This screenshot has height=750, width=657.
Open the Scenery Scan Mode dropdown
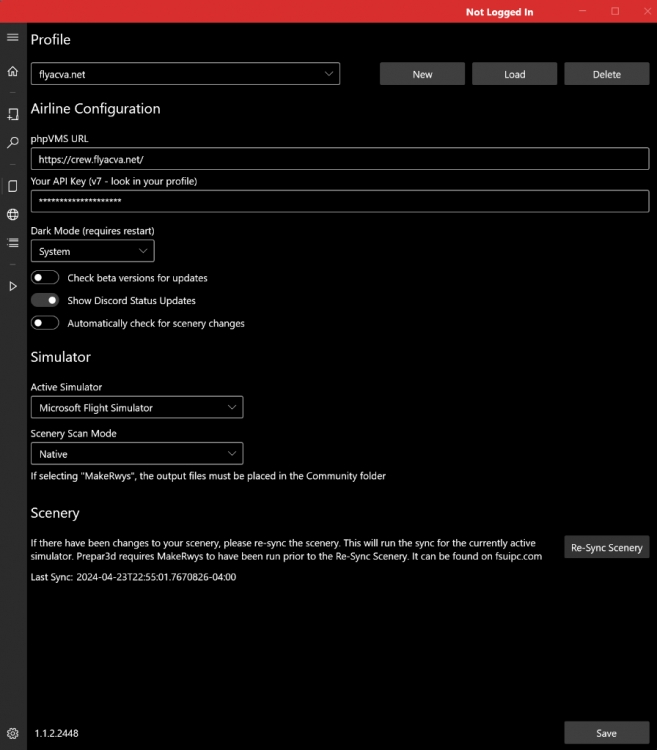click(x=136, y=454)
